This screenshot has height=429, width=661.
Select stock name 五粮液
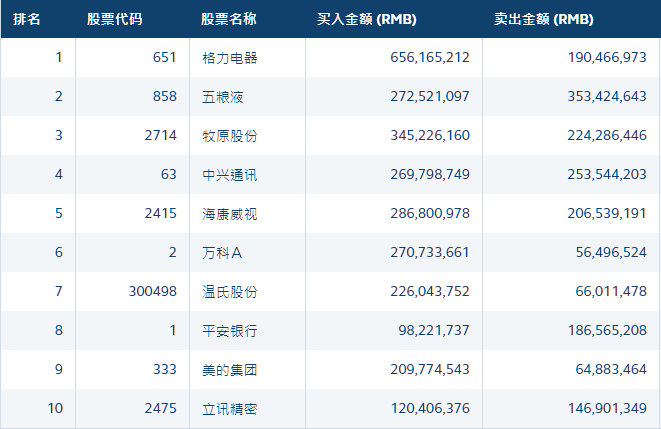[223, 97]
